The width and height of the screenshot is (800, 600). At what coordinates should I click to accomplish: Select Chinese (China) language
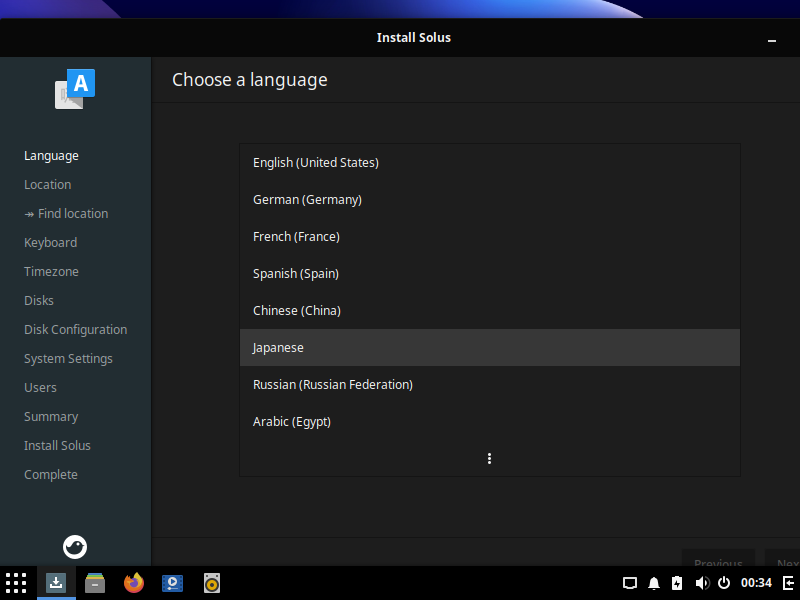coord(490,311)
